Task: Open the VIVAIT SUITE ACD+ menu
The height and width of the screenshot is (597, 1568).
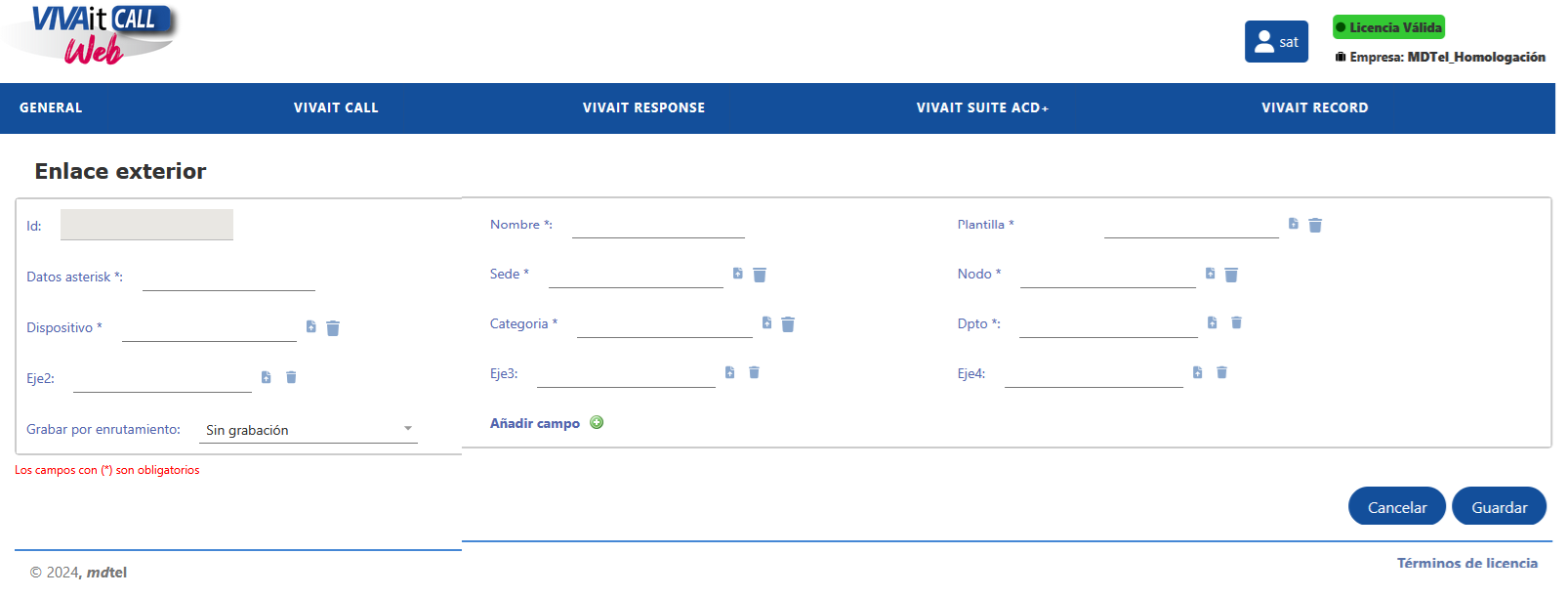Action: (x=982, y=108)
